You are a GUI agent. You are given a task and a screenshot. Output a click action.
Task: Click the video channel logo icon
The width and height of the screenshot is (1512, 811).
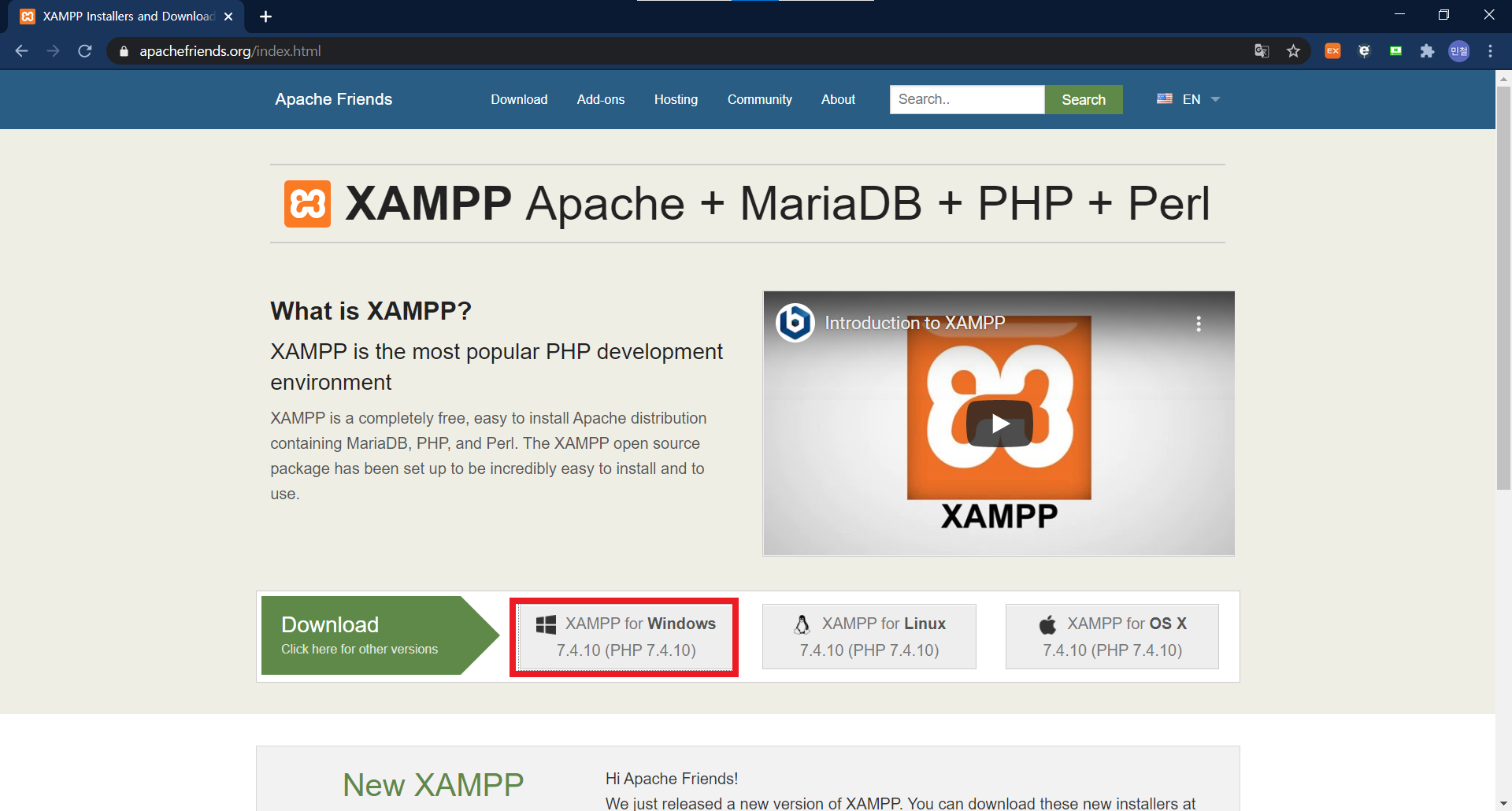click(795, 322)
